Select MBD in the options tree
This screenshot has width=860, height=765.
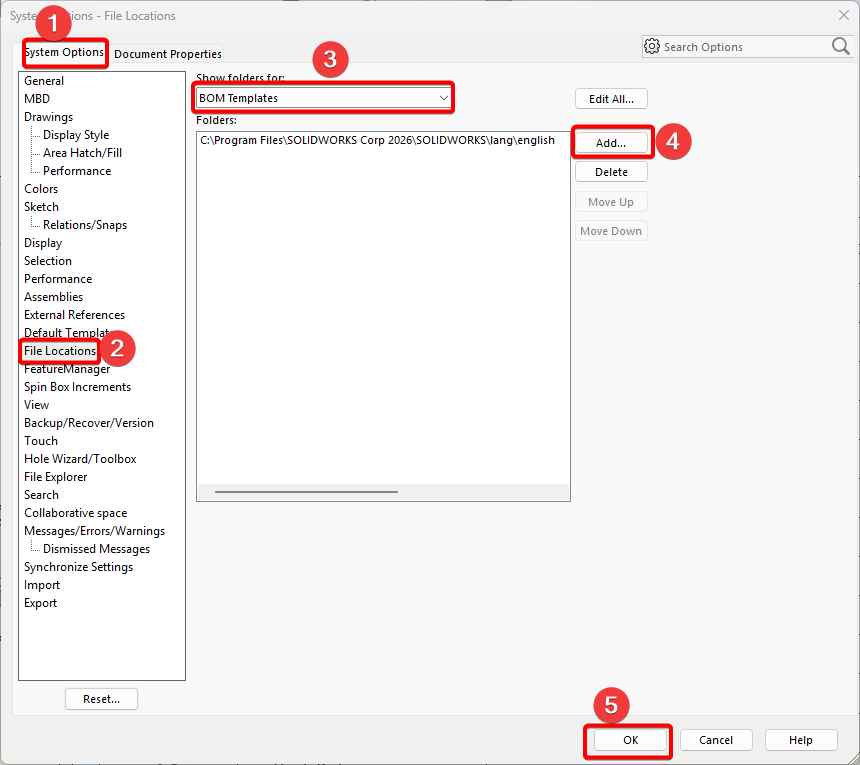(x=37, y=99)
